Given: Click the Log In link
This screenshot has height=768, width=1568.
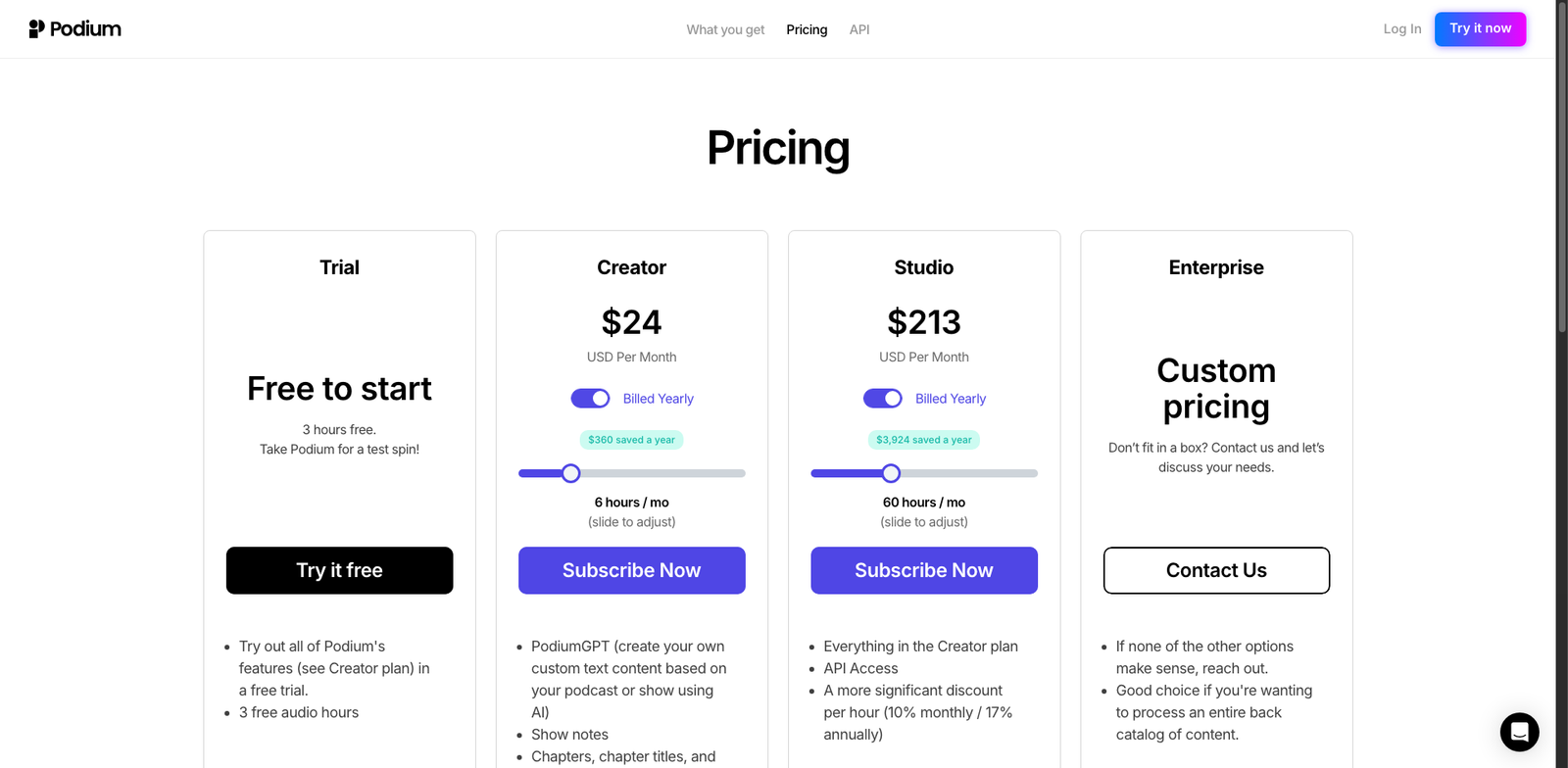Looking at the screenshot, I should pos(1401,28).
